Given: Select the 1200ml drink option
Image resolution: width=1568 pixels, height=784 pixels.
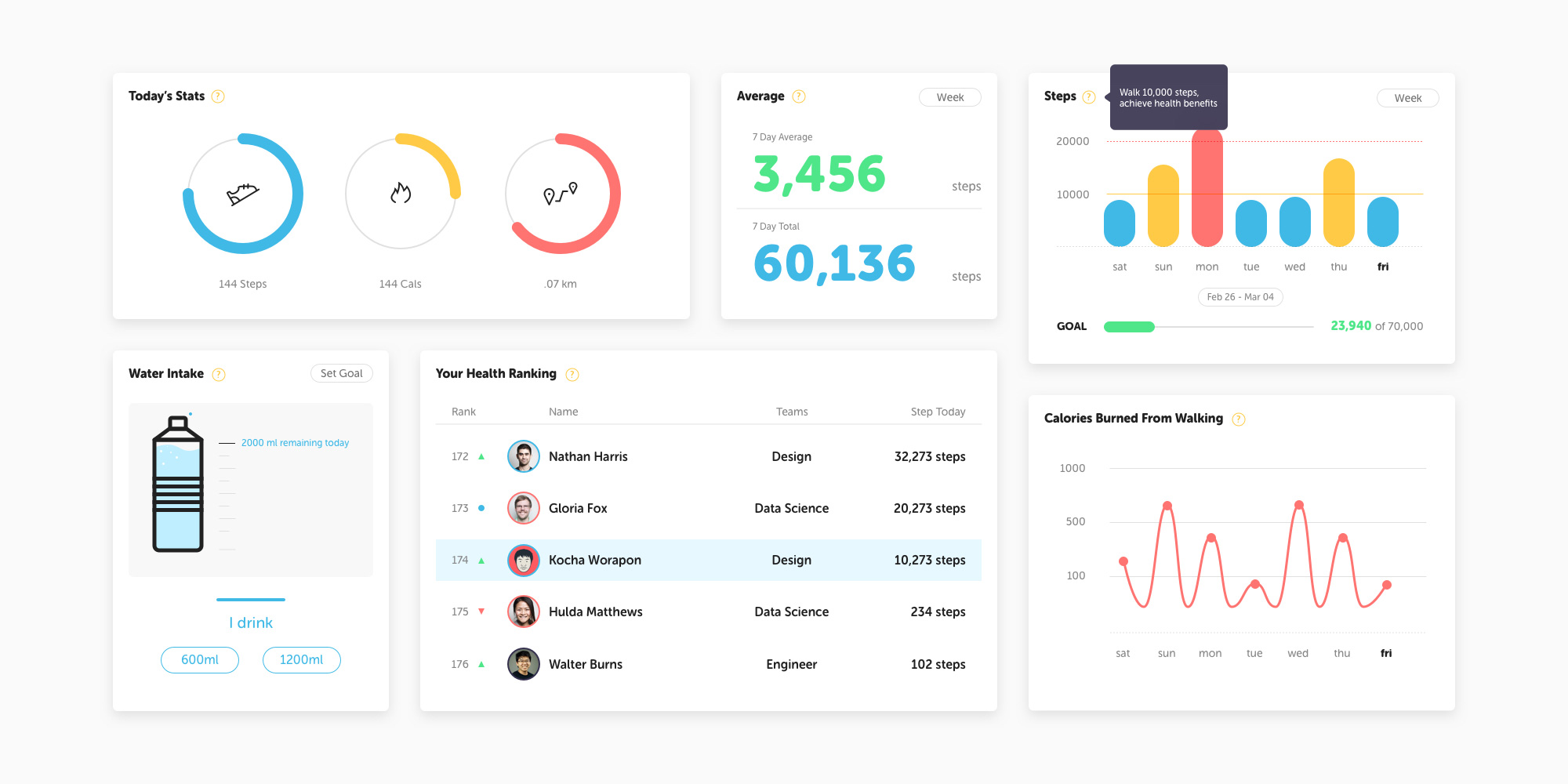Looking at the screenshot, I should (302, 660).
